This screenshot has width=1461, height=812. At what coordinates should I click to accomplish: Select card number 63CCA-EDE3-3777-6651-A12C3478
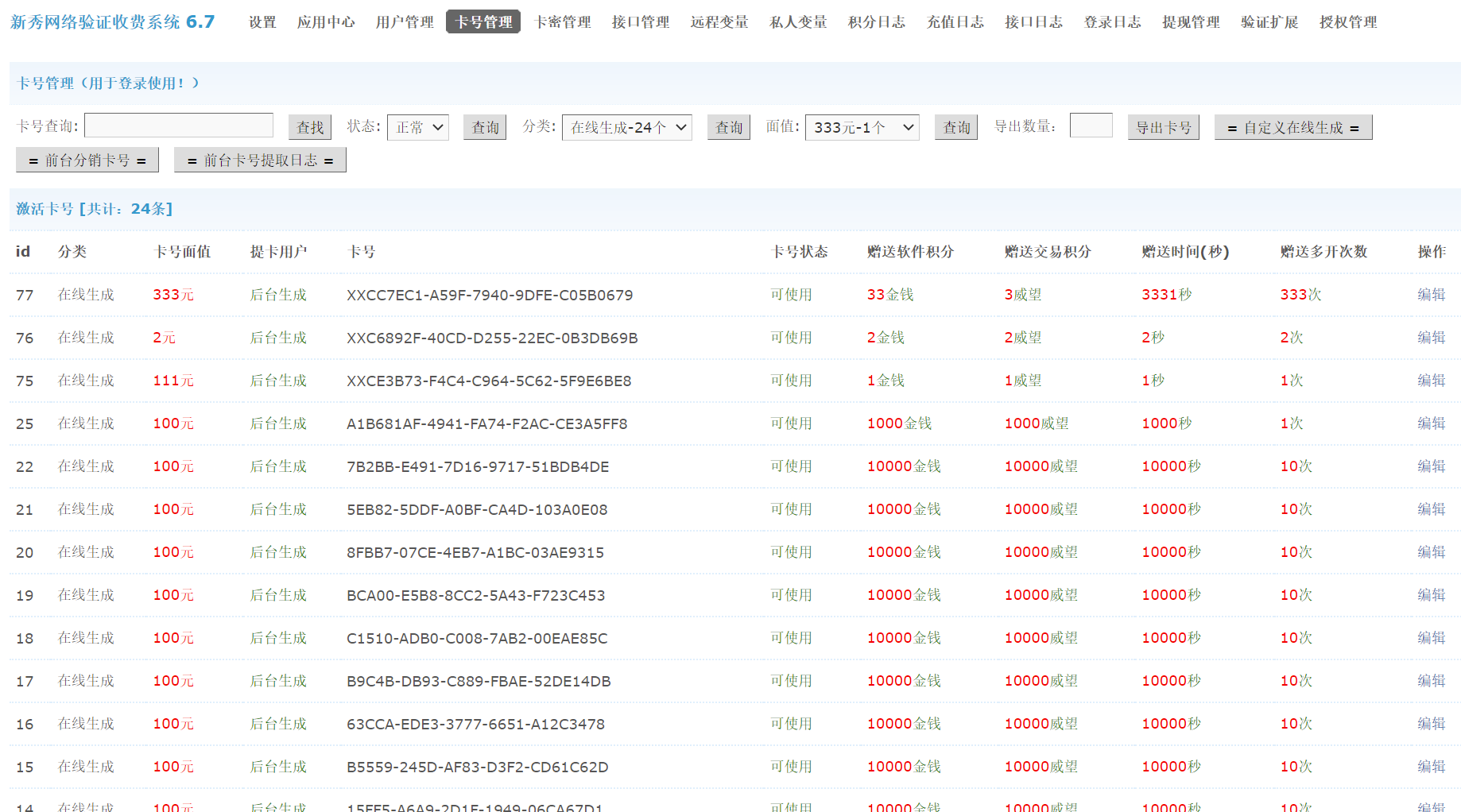475,725
